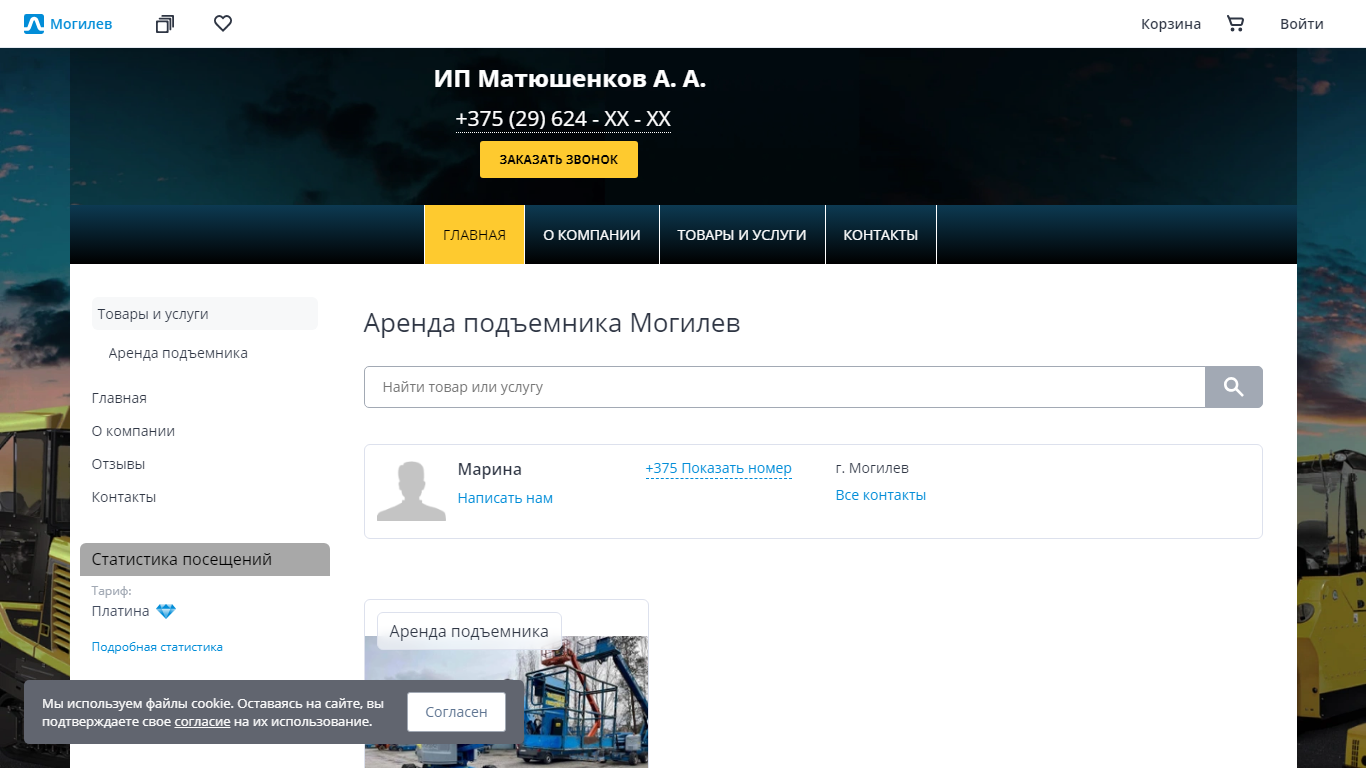This screenshot has width=1366, height=768.
Task: Open Контакты in the sidebar
Action: 124,497
